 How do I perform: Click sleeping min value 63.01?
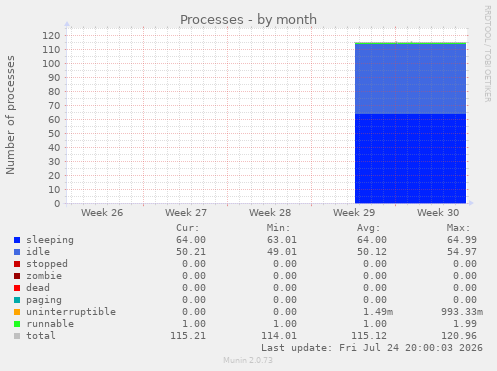(x=282, y=240)
